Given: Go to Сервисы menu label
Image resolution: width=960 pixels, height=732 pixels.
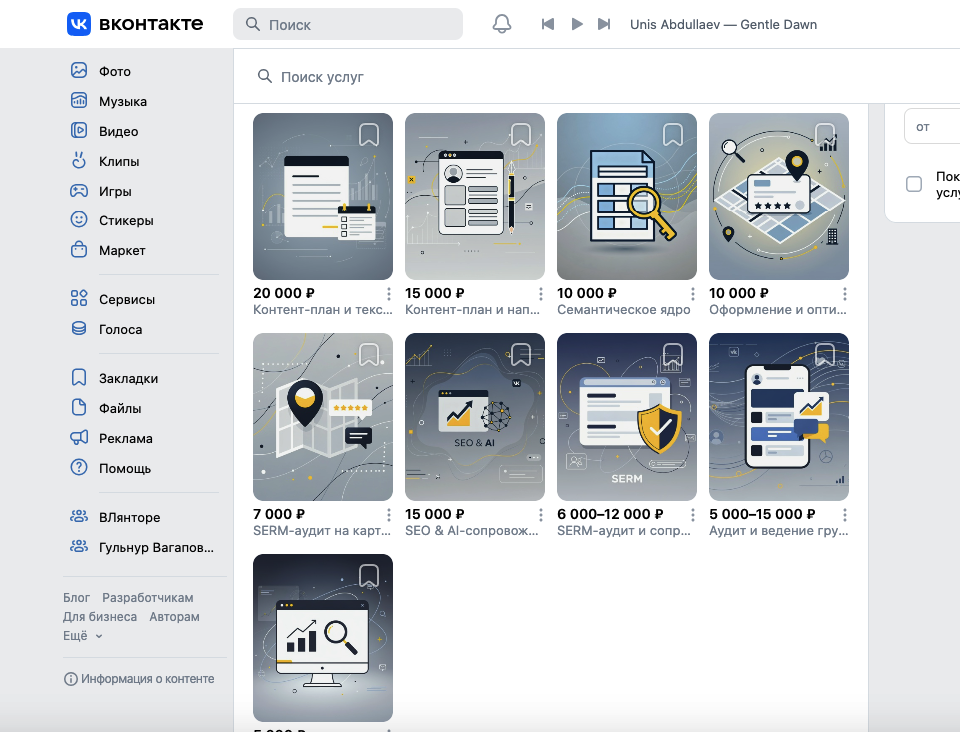Looking at the screenshot, I should (x=127, y=299).
